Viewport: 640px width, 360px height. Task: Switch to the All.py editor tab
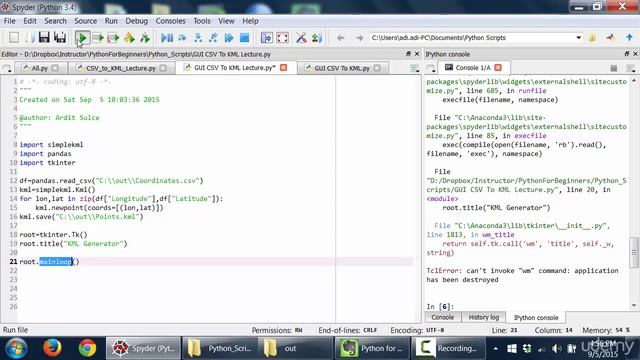(x=40, y=68)
